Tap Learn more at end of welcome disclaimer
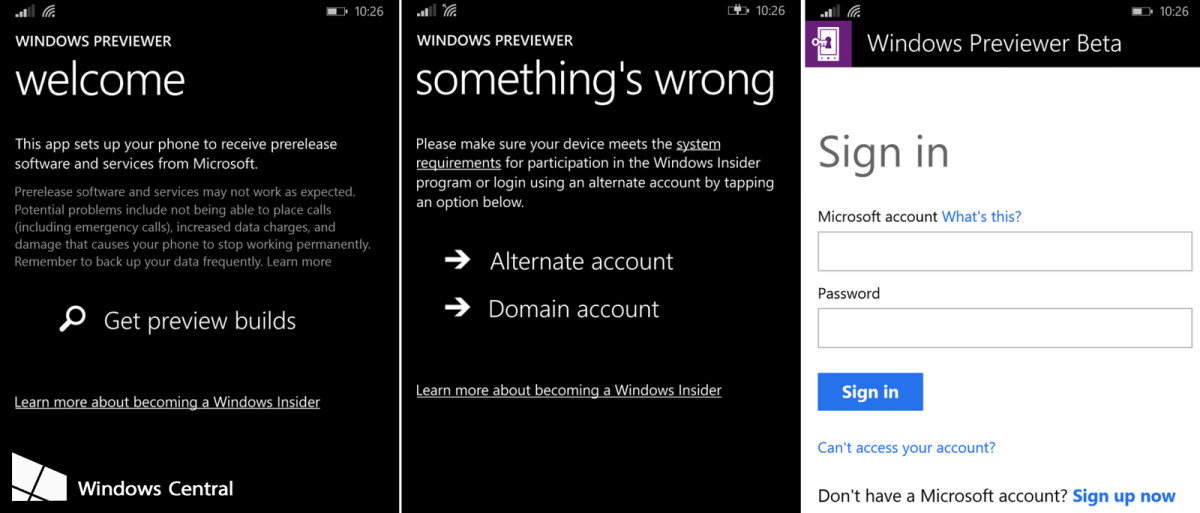Image resolution: width=1200 pixels, height=513 pixels. pyautogui.click(x=299, y=261)
